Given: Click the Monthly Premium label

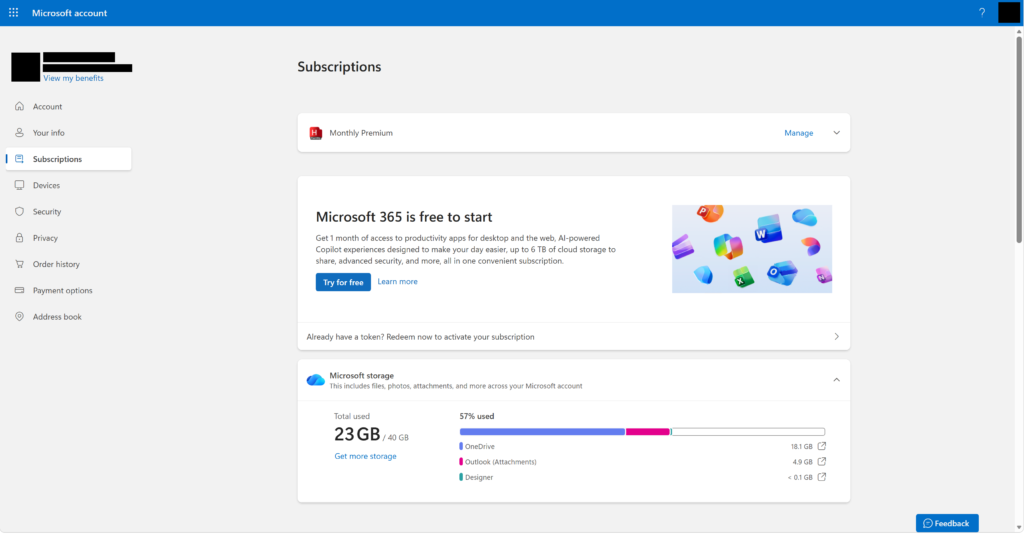Looking at the screenshot, I should [x=361, y=133].
